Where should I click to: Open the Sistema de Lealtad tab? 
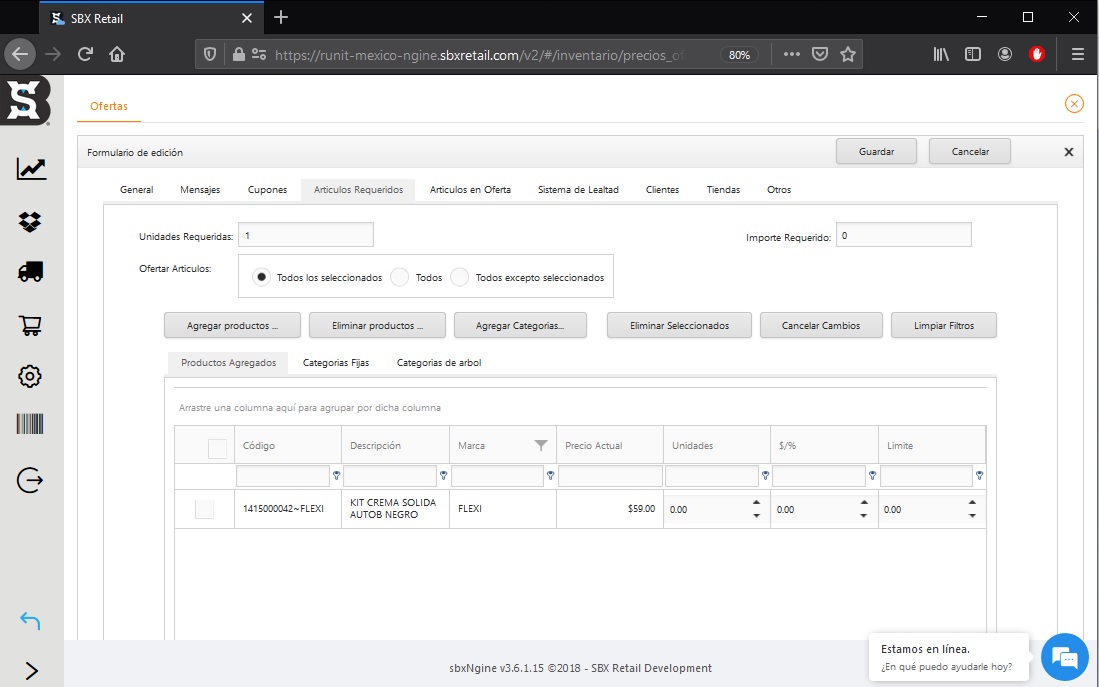coord(578,190)
